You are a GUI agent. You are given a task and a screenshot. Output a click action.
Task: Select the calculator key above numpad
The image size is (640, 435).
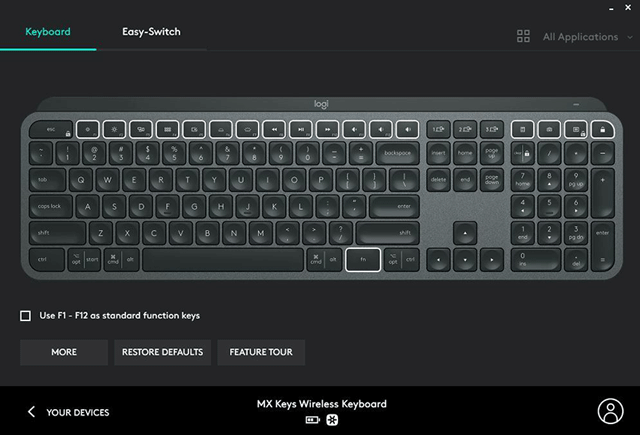[x=522, y=129]
